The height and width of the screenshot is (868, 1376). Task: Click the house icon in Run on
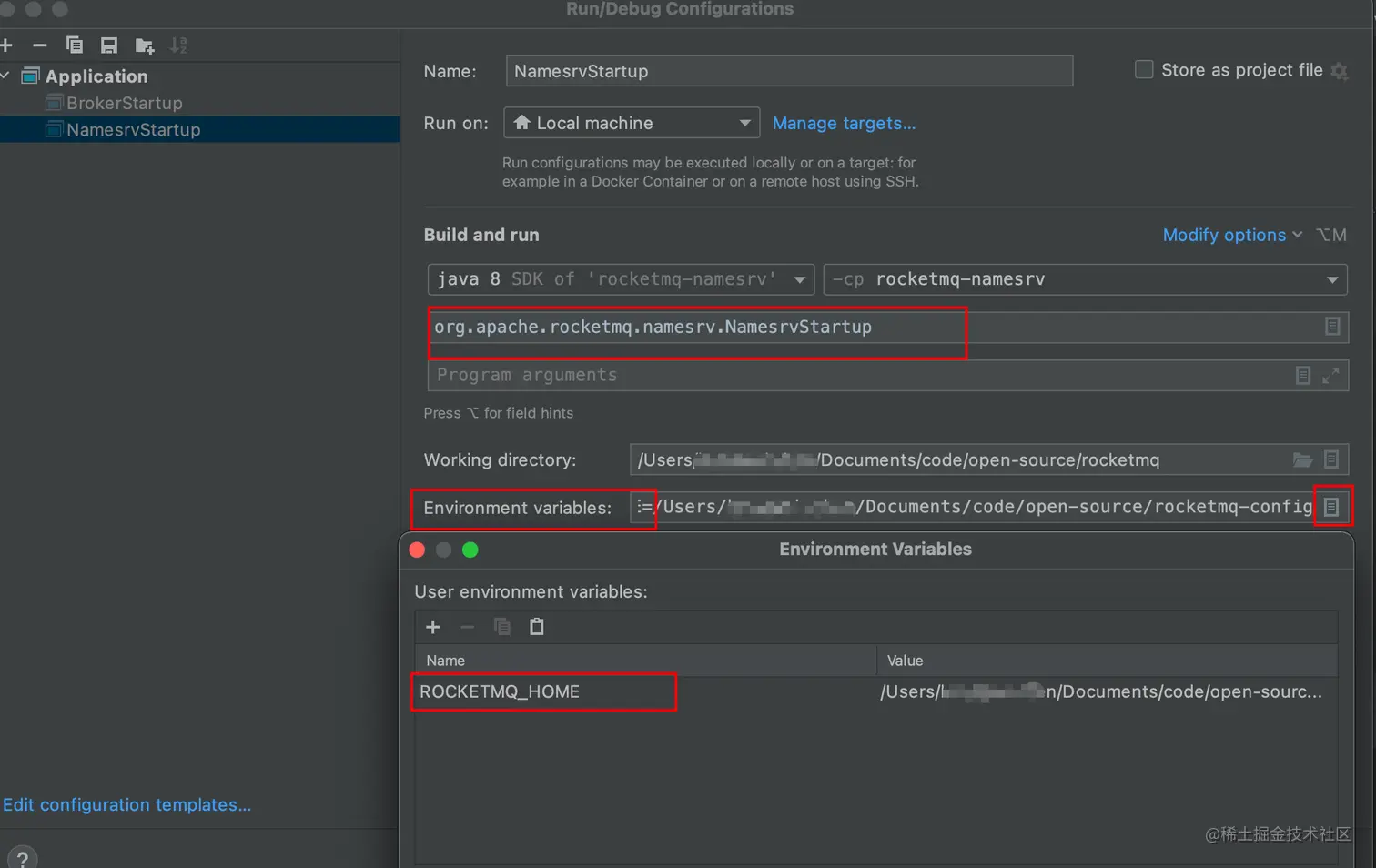pos(521,122)
